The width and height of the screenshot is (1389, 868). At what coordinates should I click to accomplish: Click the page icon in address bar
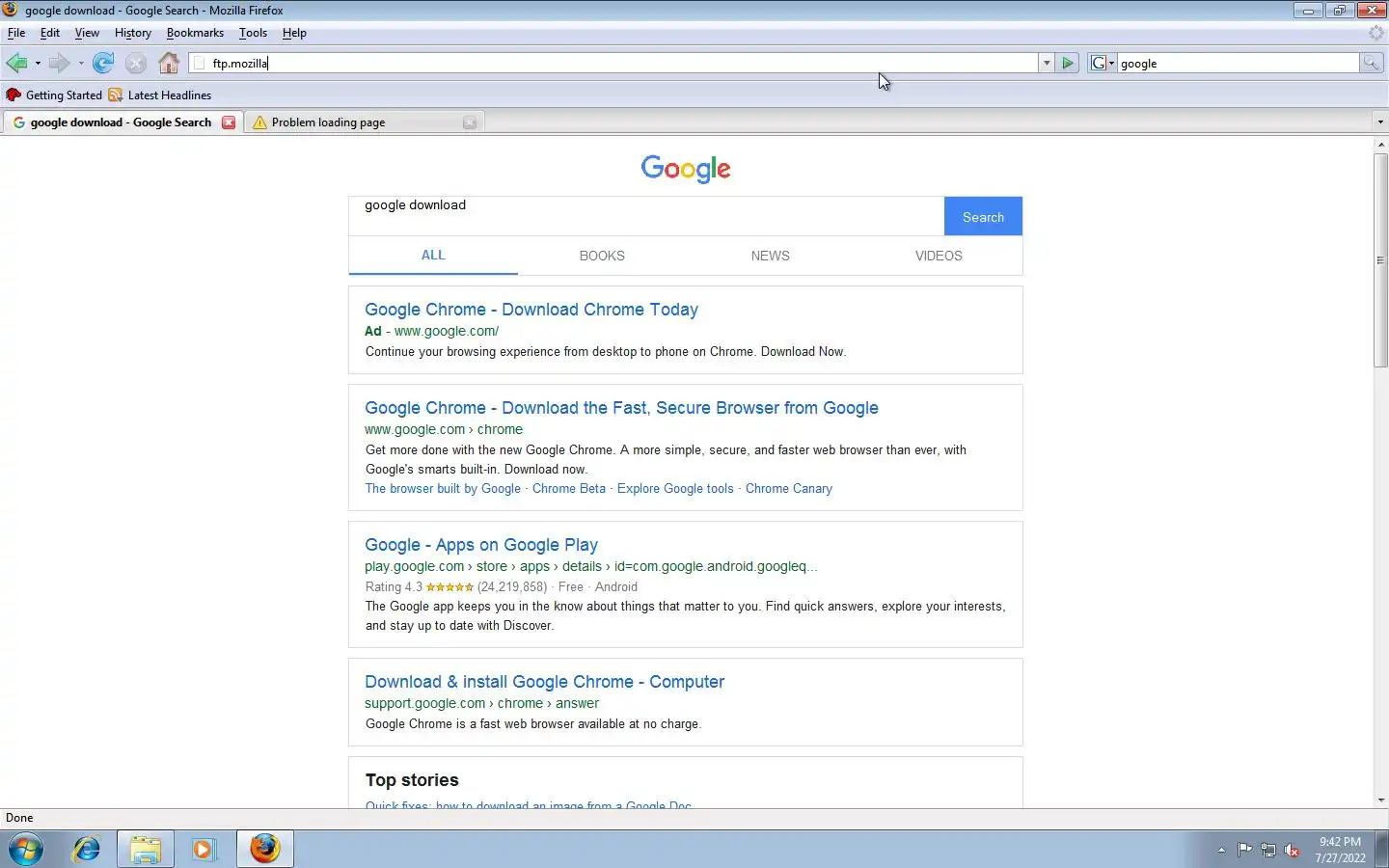click(200, 64)
